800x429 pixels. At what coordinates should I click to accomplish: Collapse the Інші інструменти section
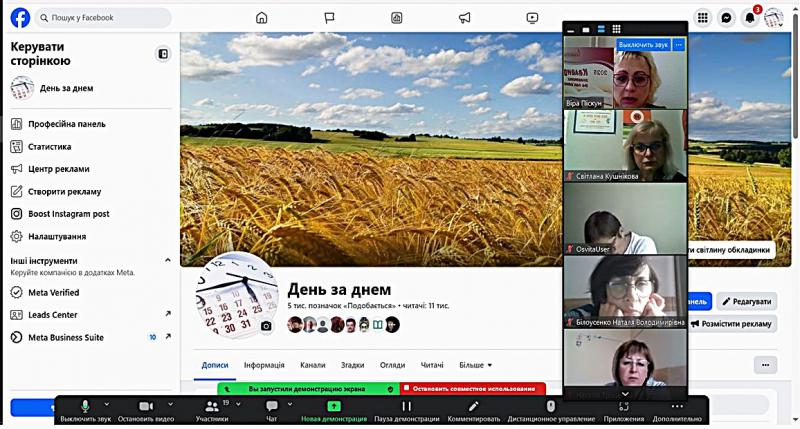click(167, 261)
